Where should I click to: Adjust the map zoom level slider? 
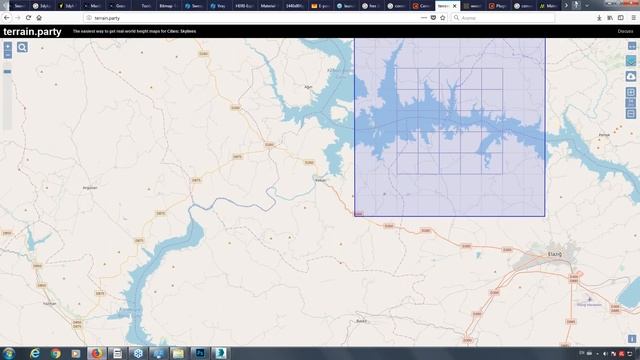coord(7,72)
